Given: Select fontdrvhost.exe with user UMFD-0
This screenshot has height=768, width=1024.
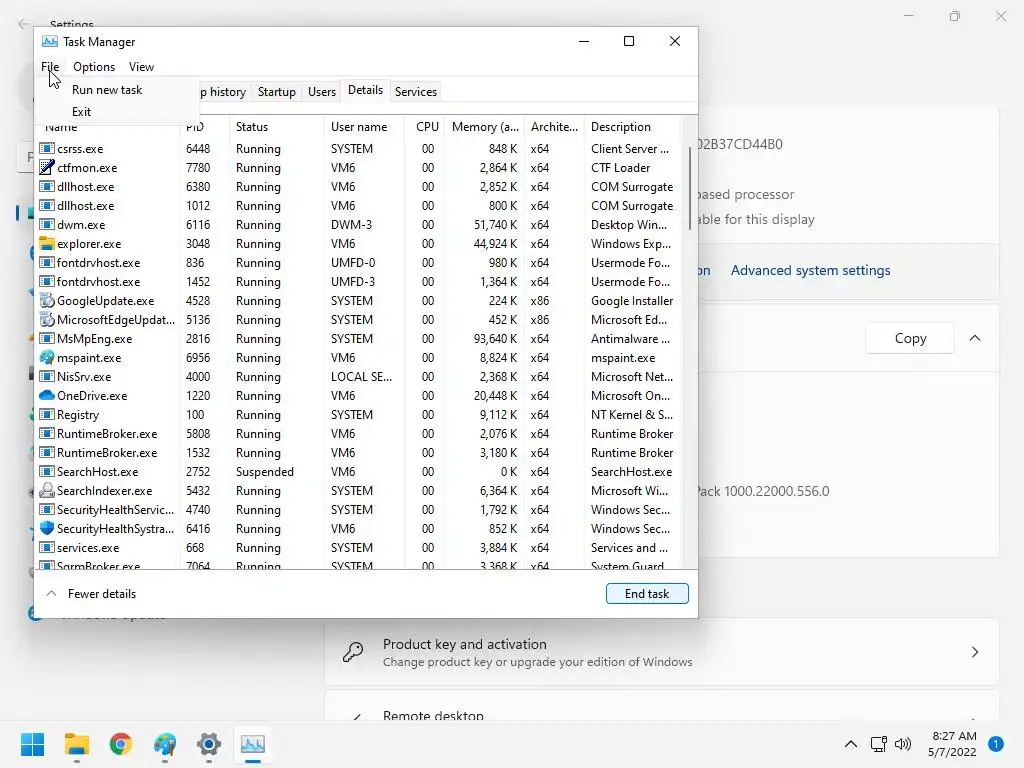Looking at the screenshot, I should [359, 263].
